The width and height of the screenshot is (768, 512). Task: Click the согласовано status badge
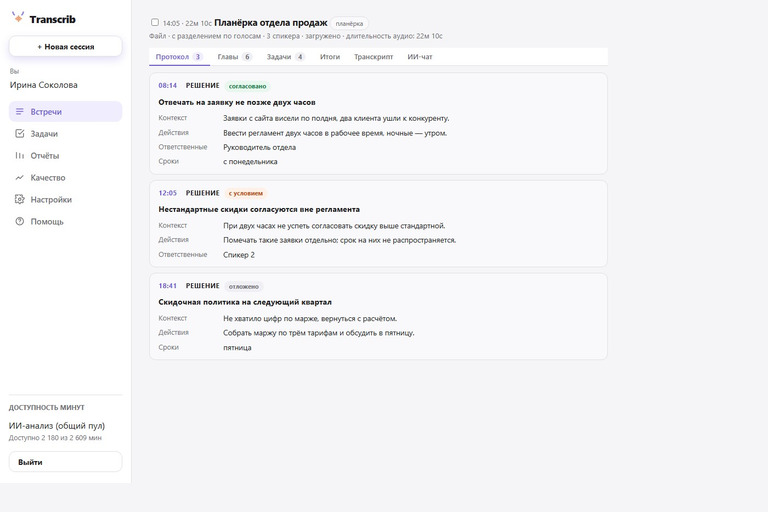click(x=247, y=86)
